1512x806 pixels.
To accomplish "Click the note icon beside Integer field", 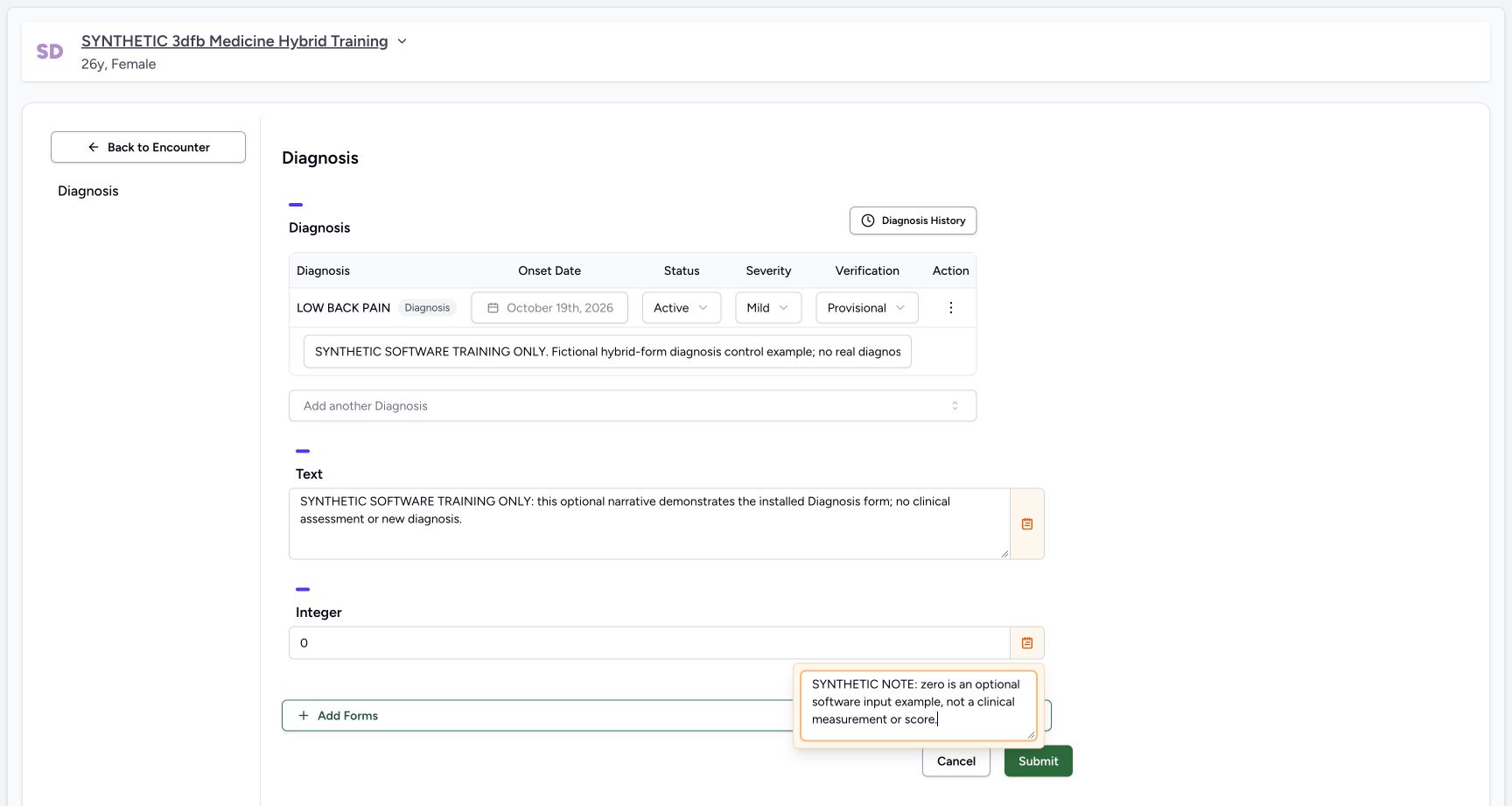I will 1027,643.
